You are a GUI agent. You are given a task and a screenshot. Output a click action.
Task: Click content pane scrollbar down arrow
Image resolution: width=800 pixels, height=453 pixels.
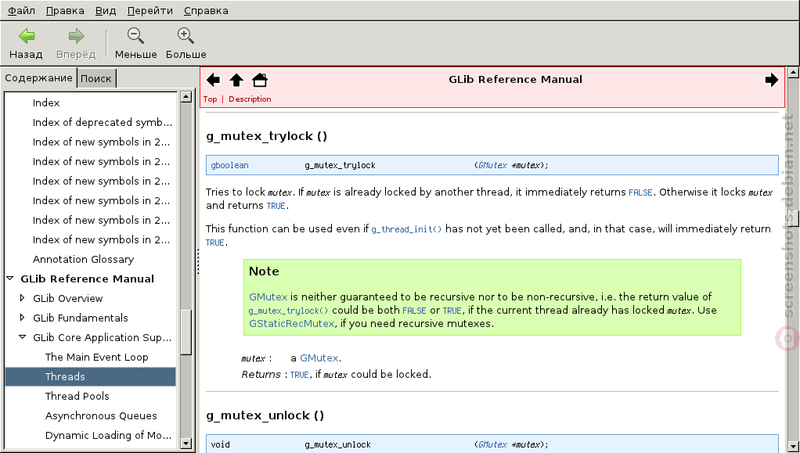793,445
